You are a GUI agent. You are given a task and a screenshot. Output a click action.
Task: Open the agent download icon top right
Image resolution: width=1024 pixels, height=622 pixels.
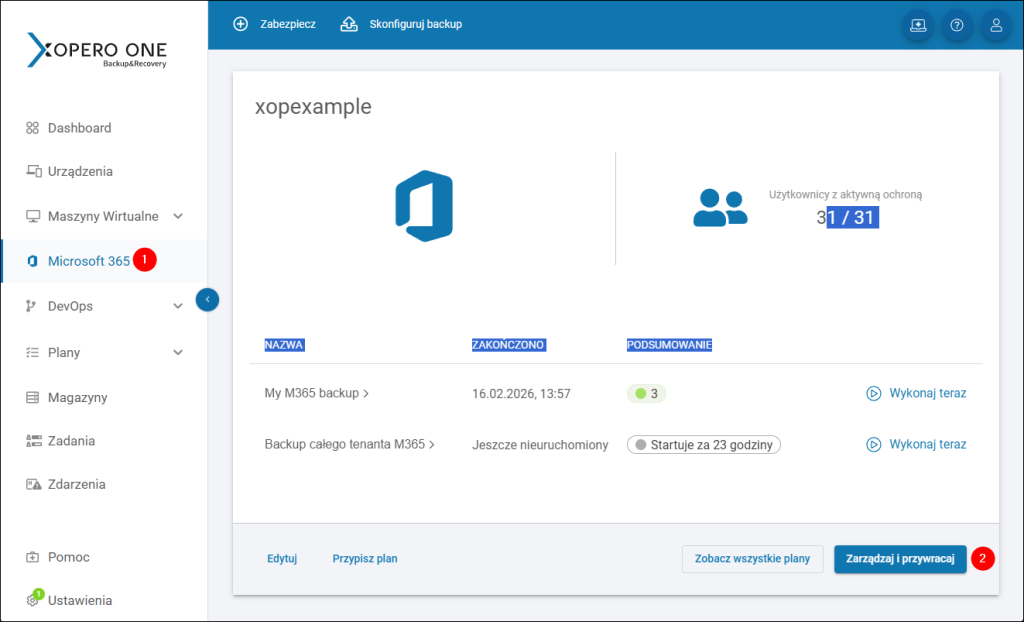click(x=917, y=26)
